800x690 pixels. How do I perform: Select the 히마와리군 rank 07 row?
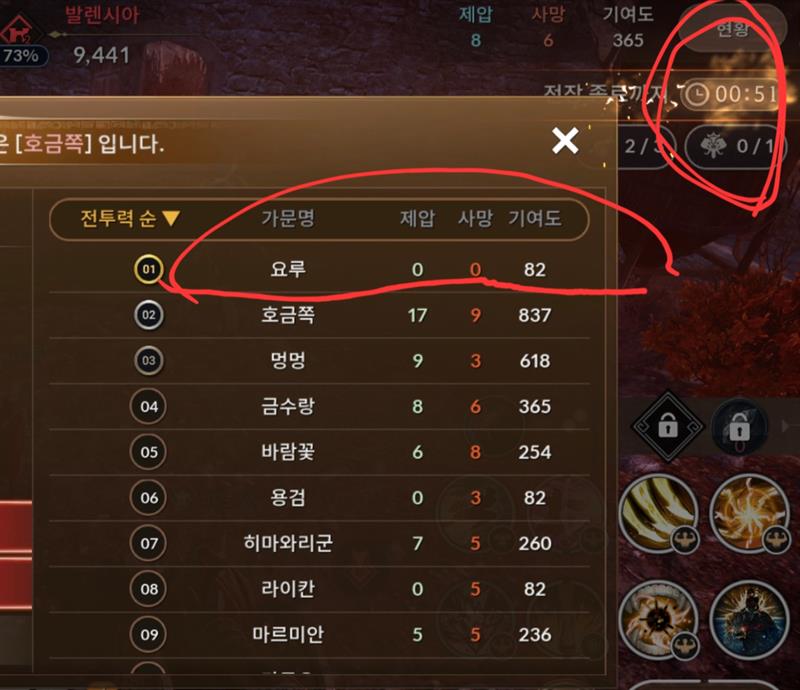[x=319, y=543]
